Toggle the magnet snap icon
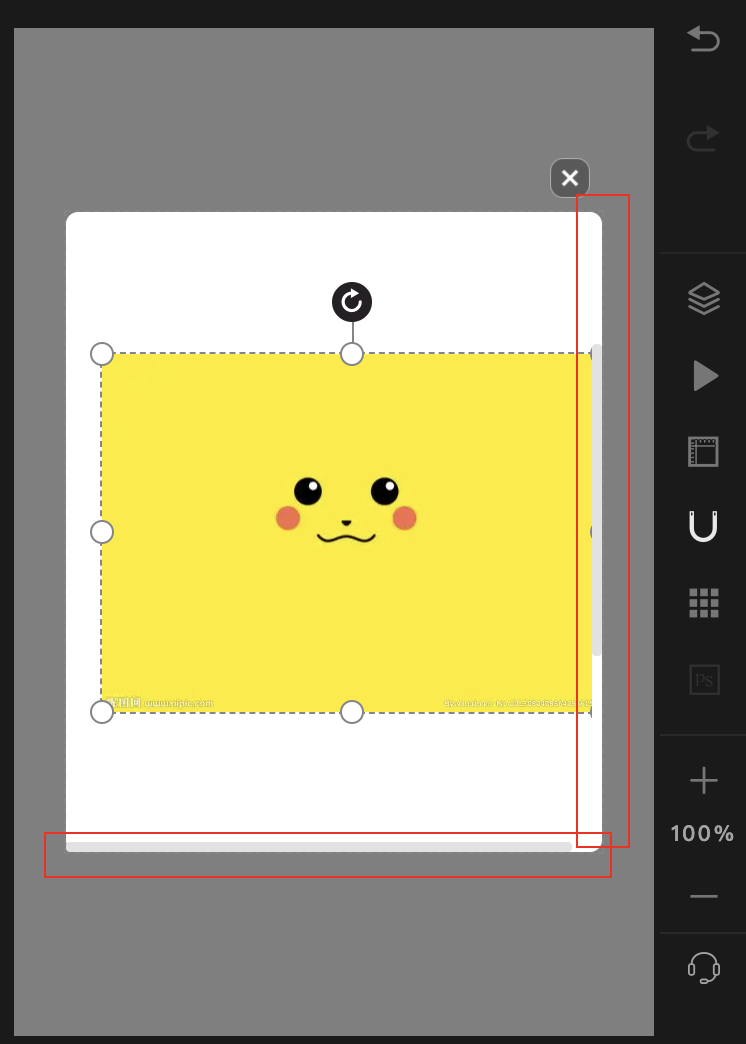Image resolution: width=746 pixels, height=1044 pixels. pos(703,526)
